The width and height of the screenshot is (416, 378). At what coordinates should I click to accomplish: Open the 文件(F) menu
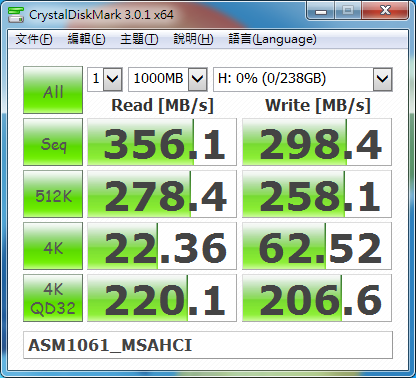[34, 39]
